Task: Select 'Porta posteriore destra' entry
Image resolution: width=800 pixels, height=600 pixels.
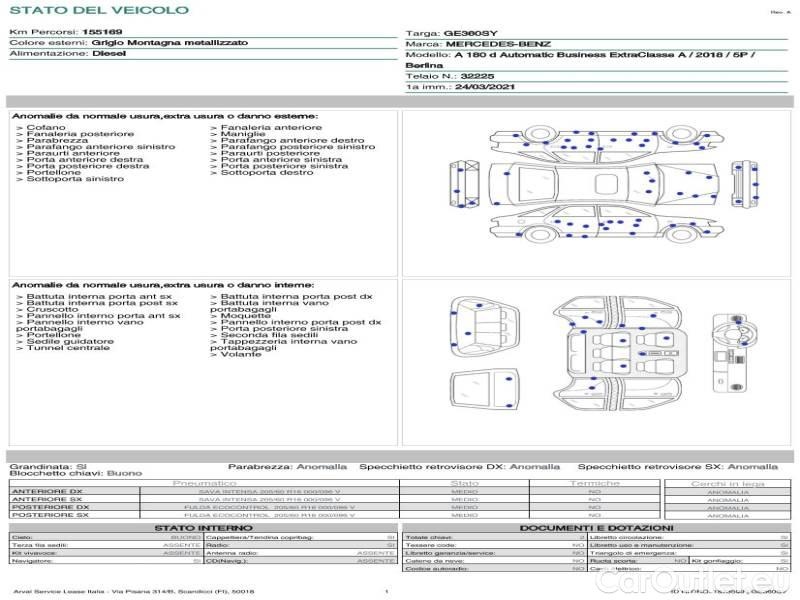Action: (x=88, y=166)
